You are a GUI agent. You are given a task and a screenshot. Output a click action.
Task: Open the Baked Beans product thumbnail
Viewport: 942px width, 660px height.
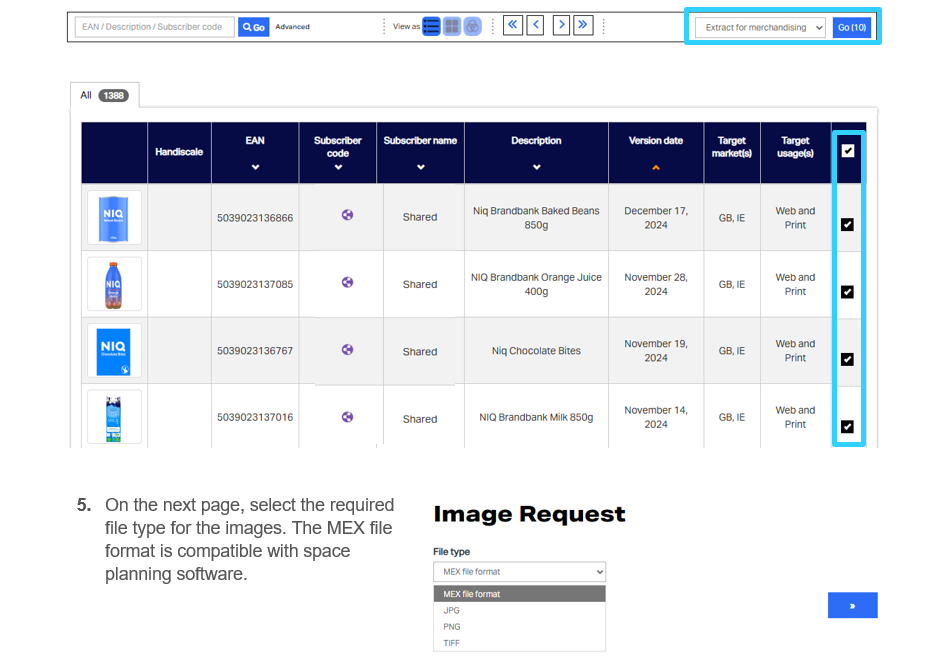tap(114, 217)
